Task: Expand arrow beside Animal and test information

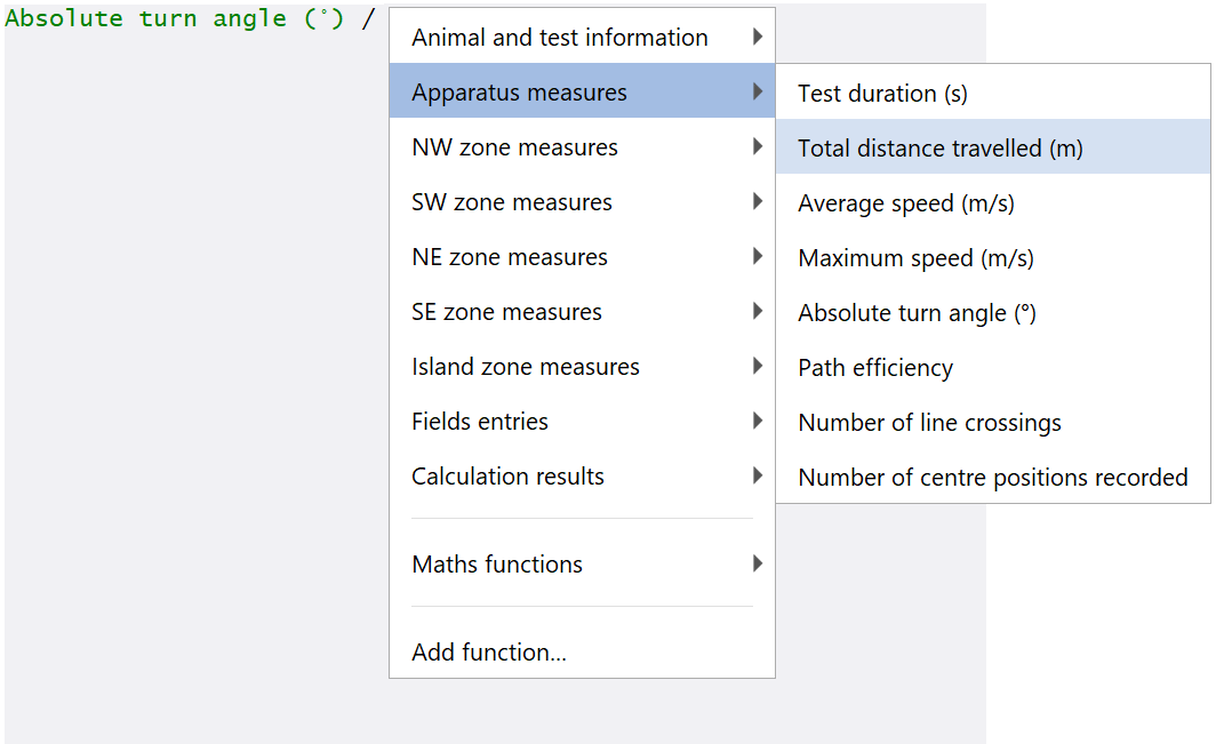Action: tap(757, 37)
